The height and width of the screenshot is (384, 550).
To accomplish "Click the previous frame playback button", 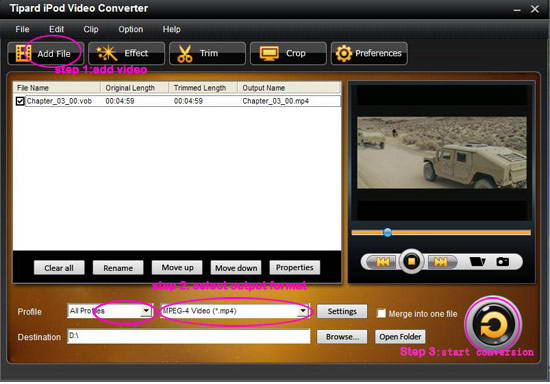I will tap(382, 262).
